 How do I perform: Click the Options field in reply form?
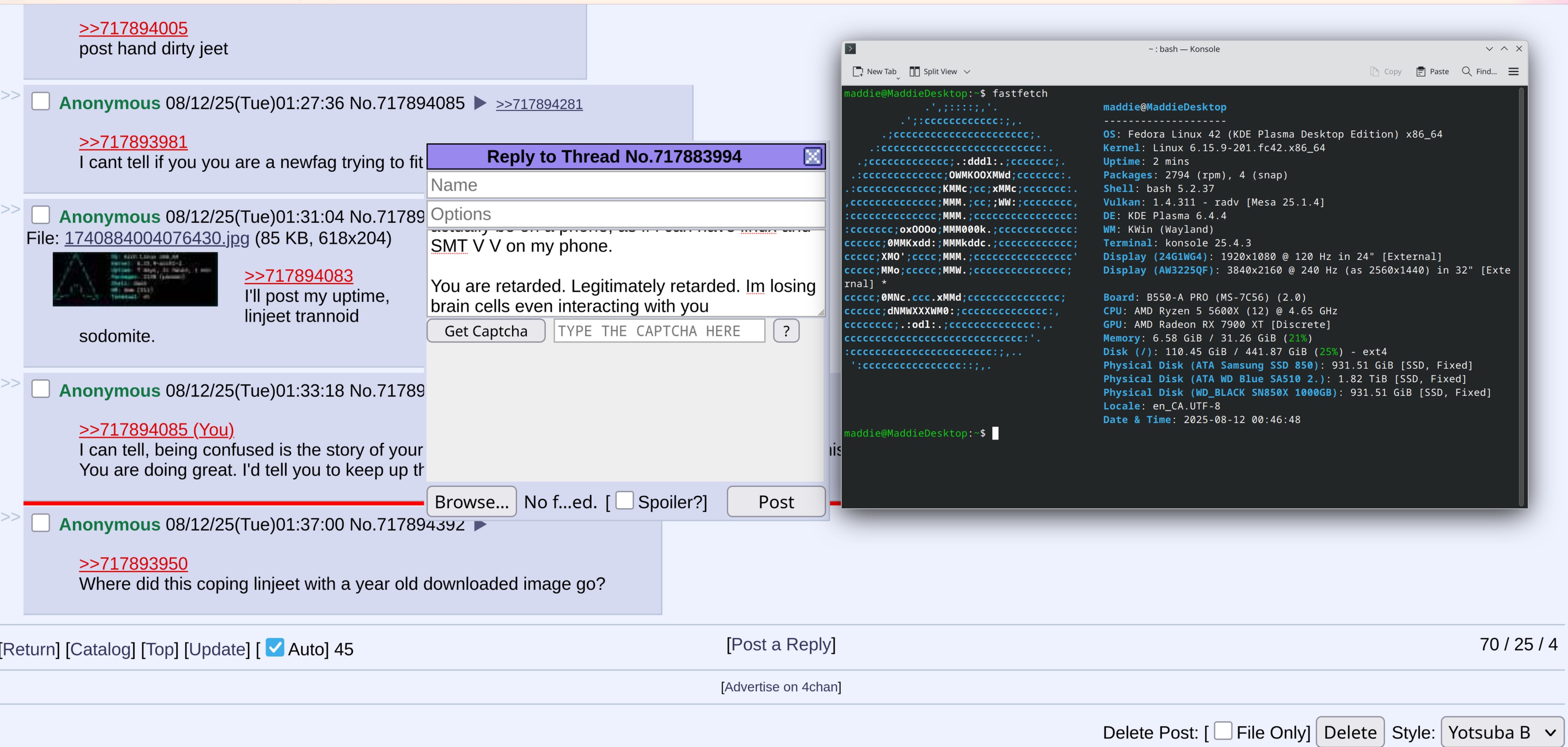(626, 214)
